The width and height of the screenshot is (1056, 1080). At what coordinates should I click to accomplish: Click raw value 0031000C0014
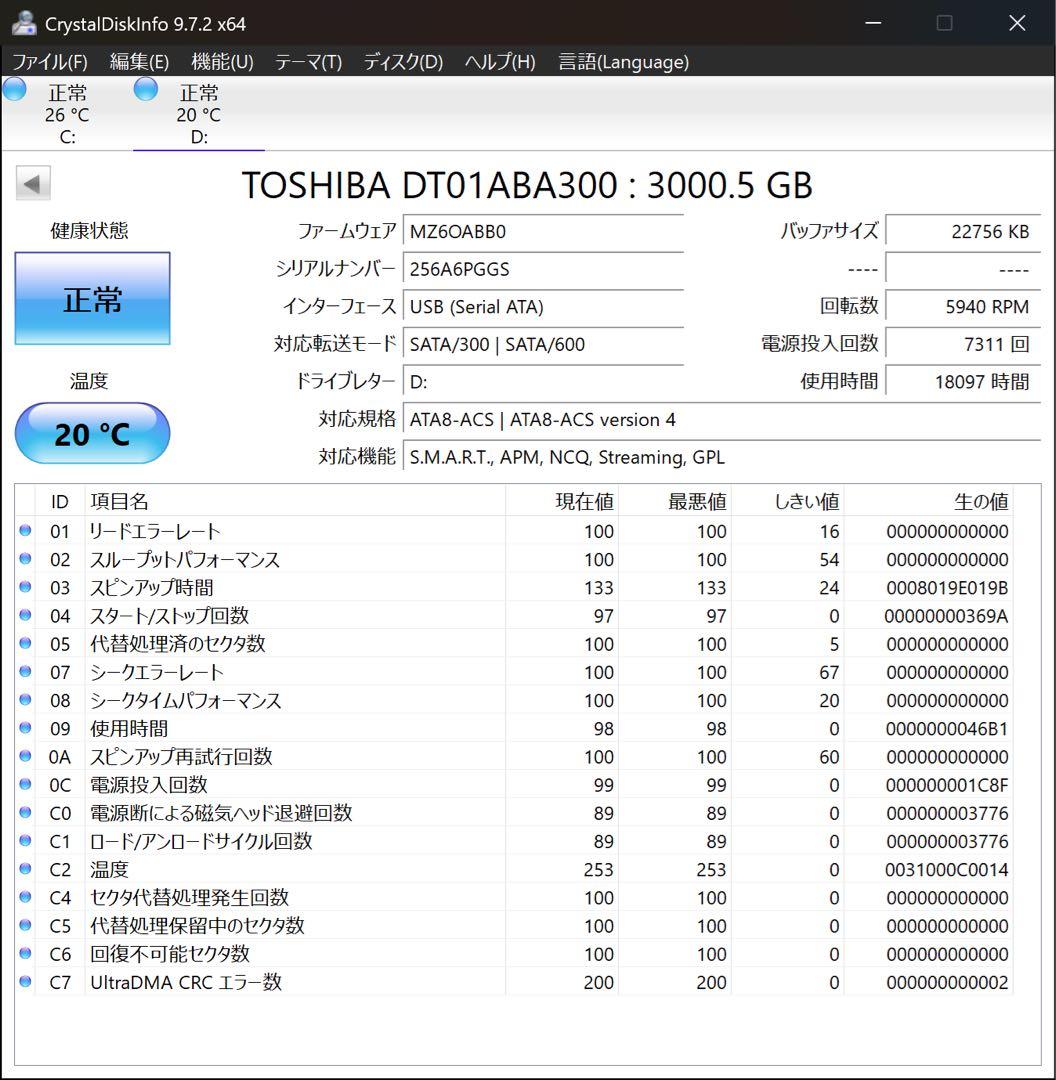947,870
